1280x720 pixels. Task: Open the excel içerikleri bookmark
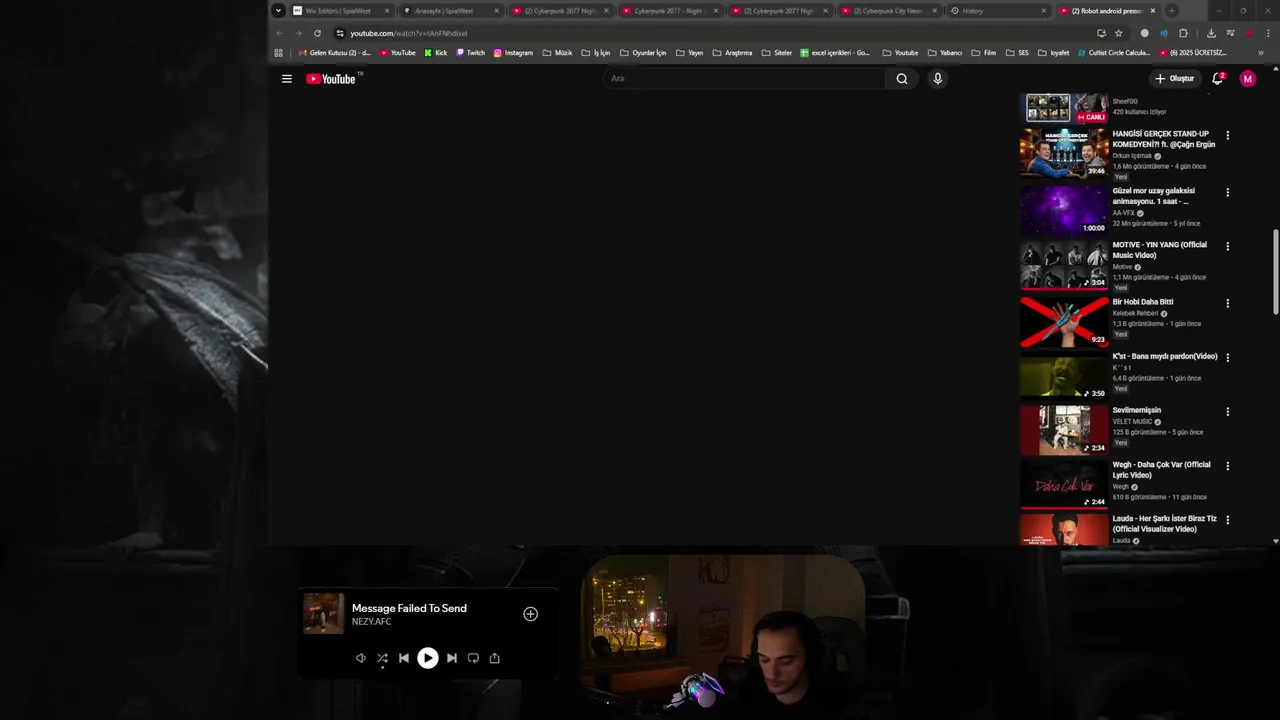[x=835, y=53]
